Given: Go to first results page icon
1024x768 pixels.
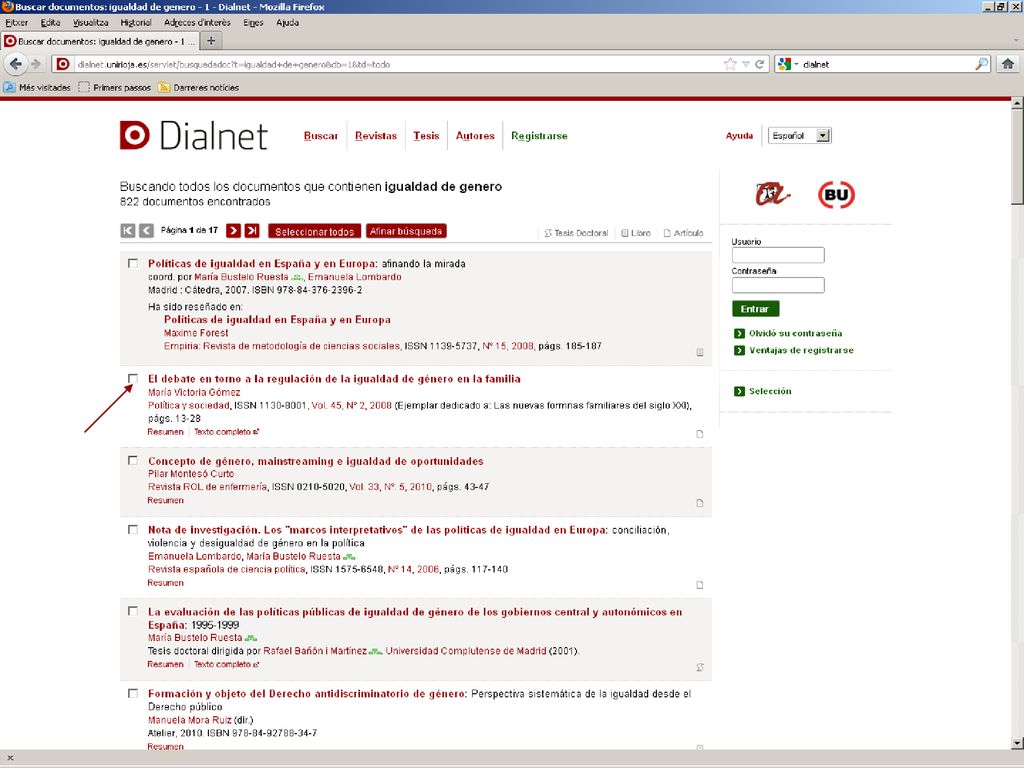Looking at the screenshot, I should [128, 231].
